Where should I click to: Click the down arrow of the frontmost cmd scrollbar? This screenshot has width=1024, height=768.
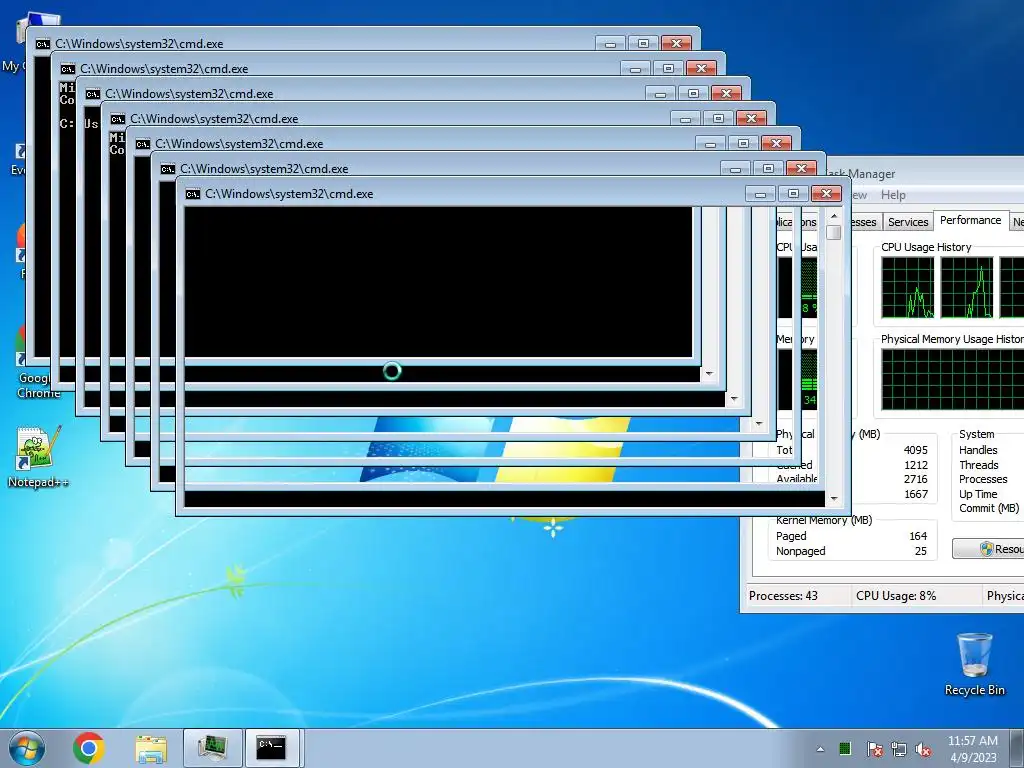(833, 499)
